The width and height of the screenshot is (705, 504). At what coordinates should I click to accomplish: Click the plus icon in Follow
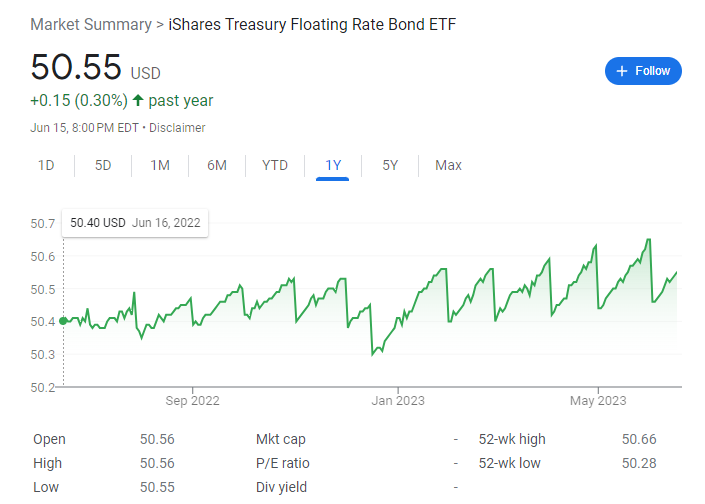coord(622,71)
